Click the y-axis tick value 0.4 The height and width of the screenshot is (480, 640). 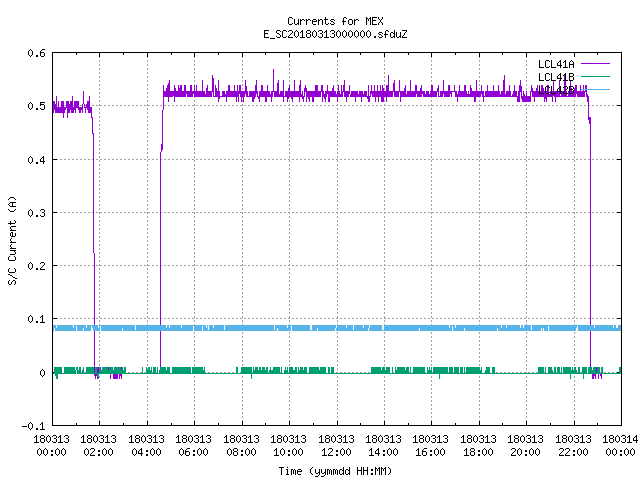(36, 160)
